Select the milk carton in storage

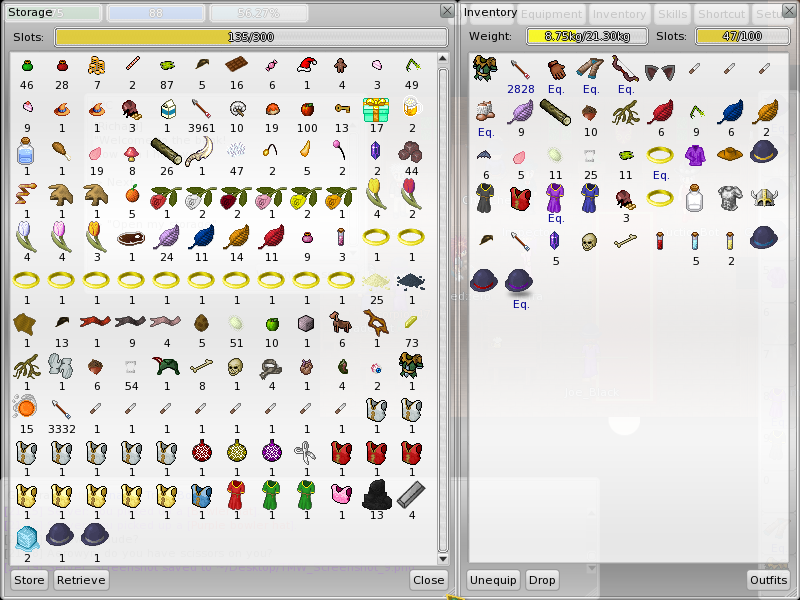click(167, 109)
